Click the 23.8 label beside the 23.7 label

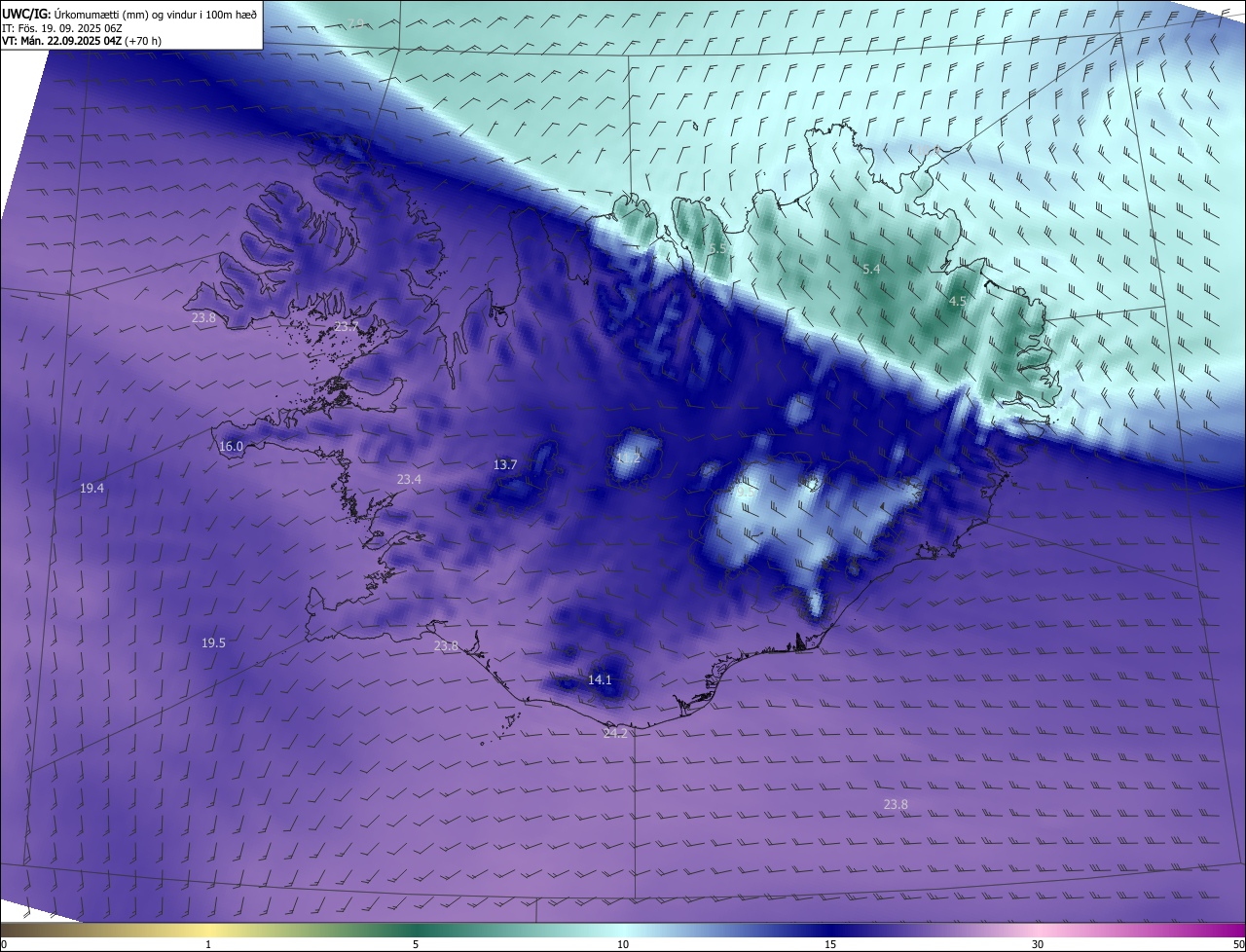click(203, 317)
